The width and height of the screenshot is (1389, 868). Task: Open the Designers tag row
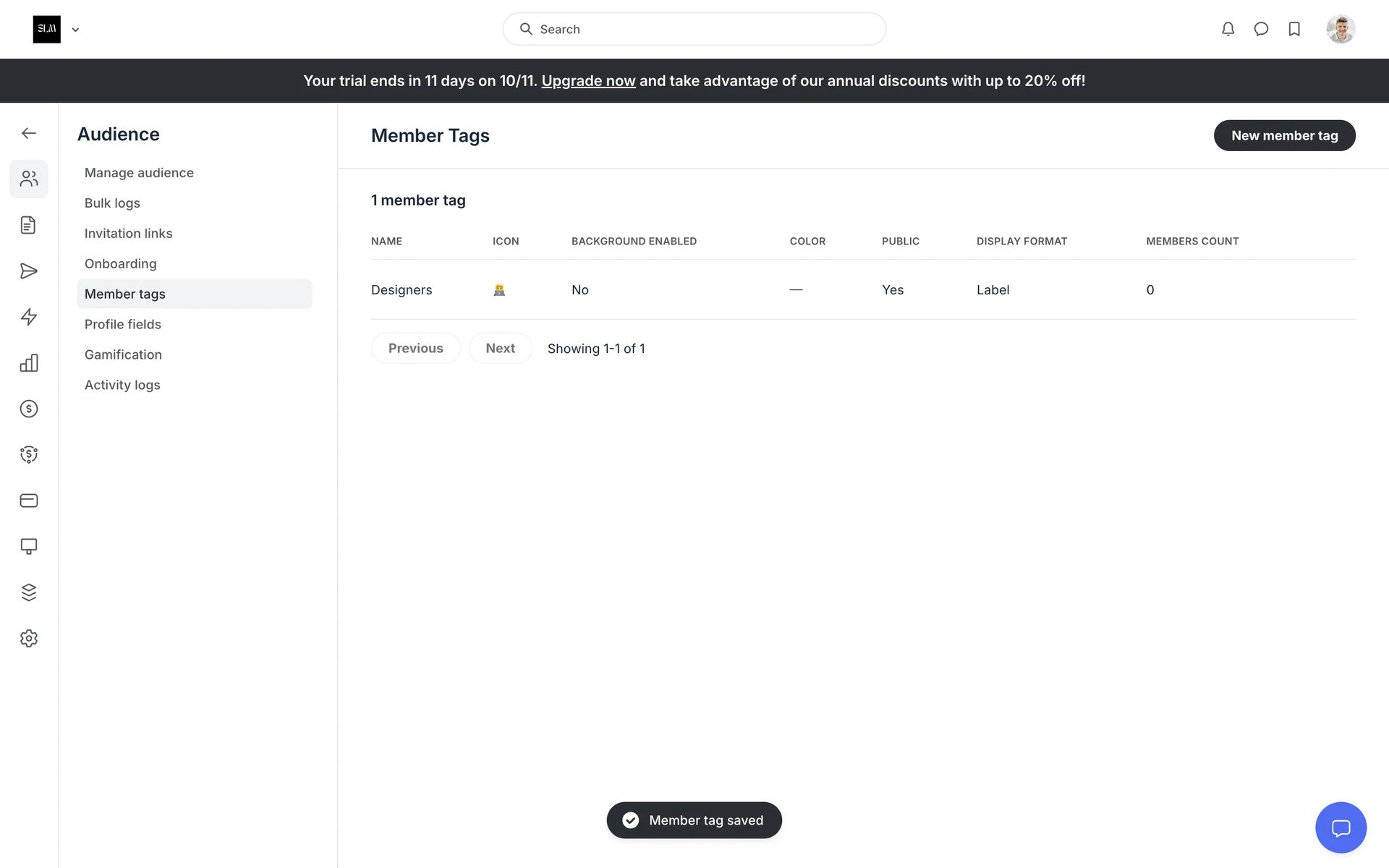(x=402, y=290)
